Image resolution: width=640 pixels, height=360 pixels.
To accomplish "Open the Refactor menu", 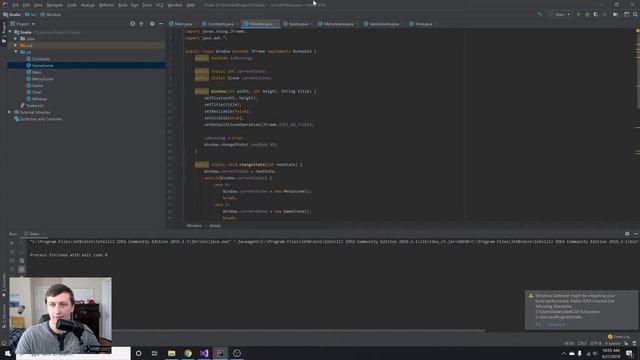I will click(107, 5).
